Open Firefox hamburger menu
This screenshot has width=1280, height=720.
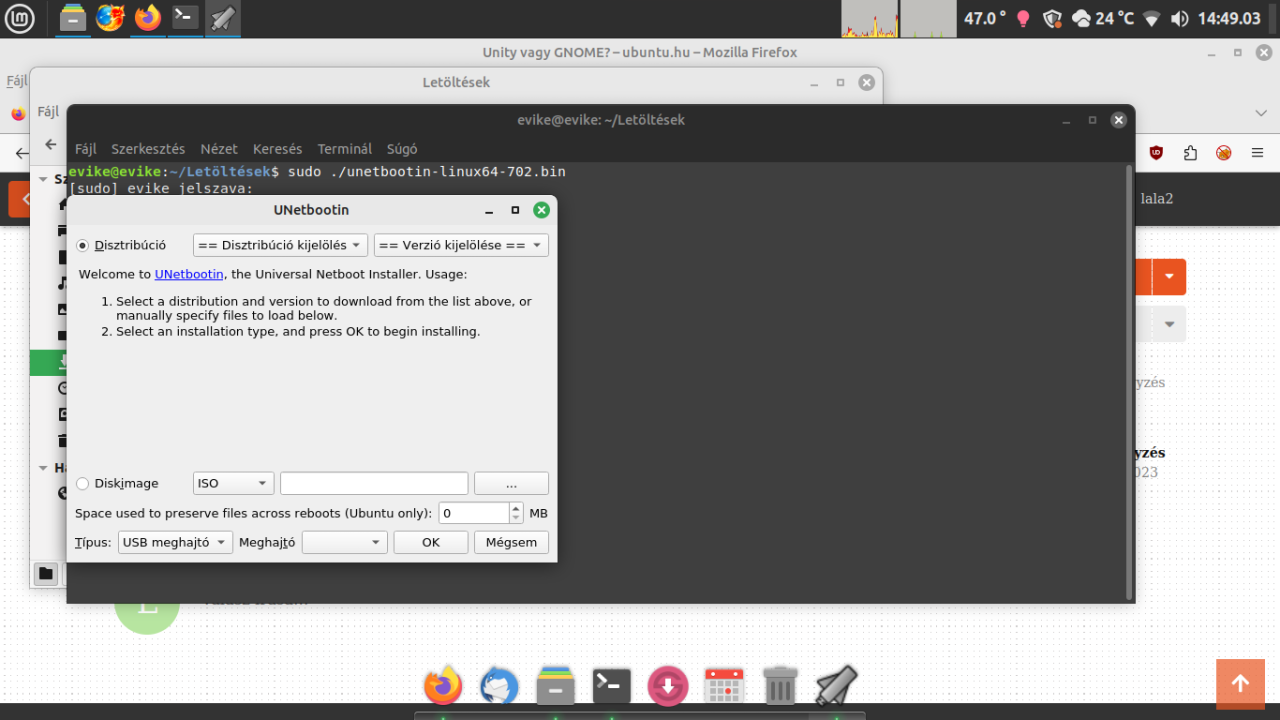click(1257, 153)
